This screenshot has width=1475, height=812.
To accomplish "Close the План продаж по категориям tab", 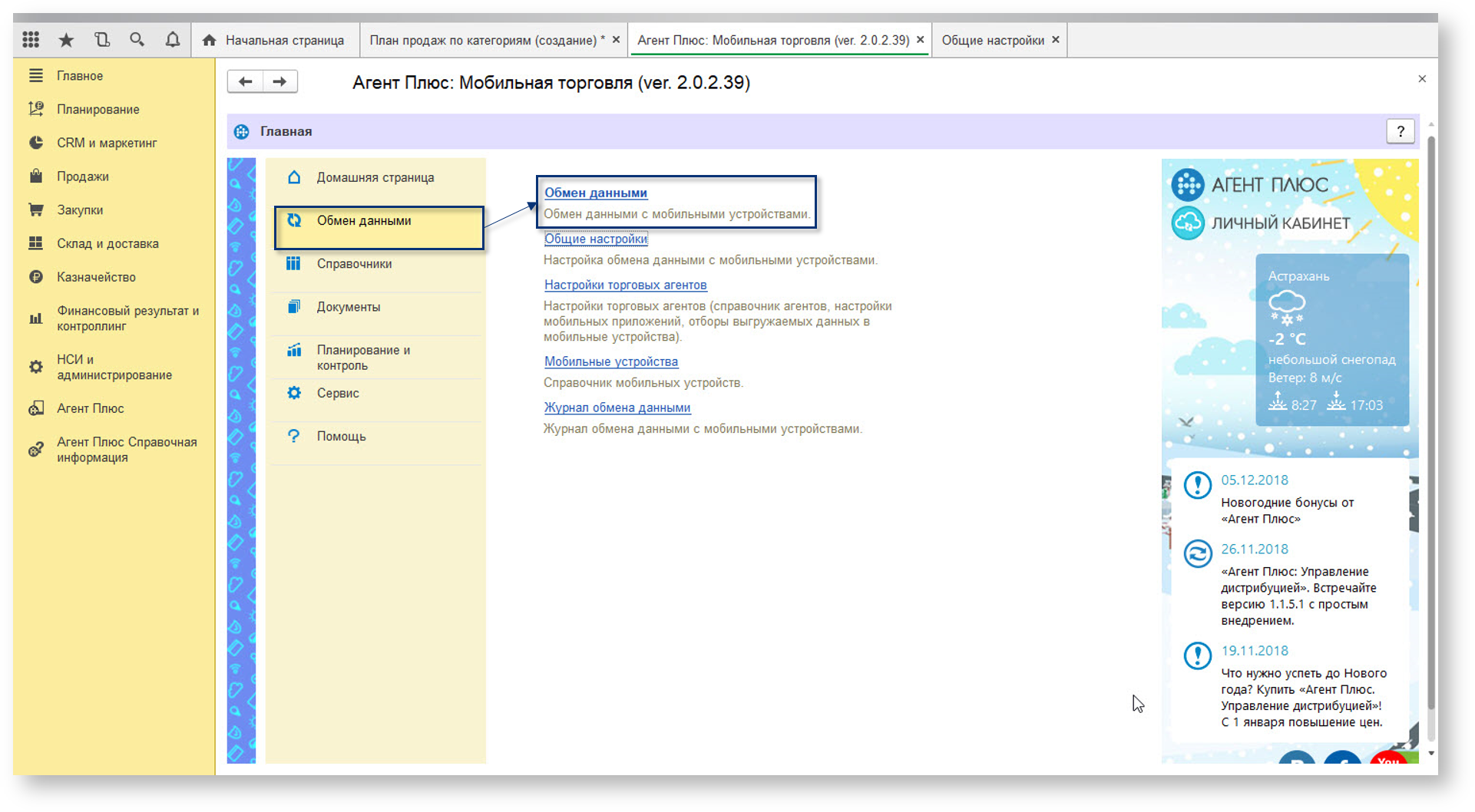I will [616, 39].
